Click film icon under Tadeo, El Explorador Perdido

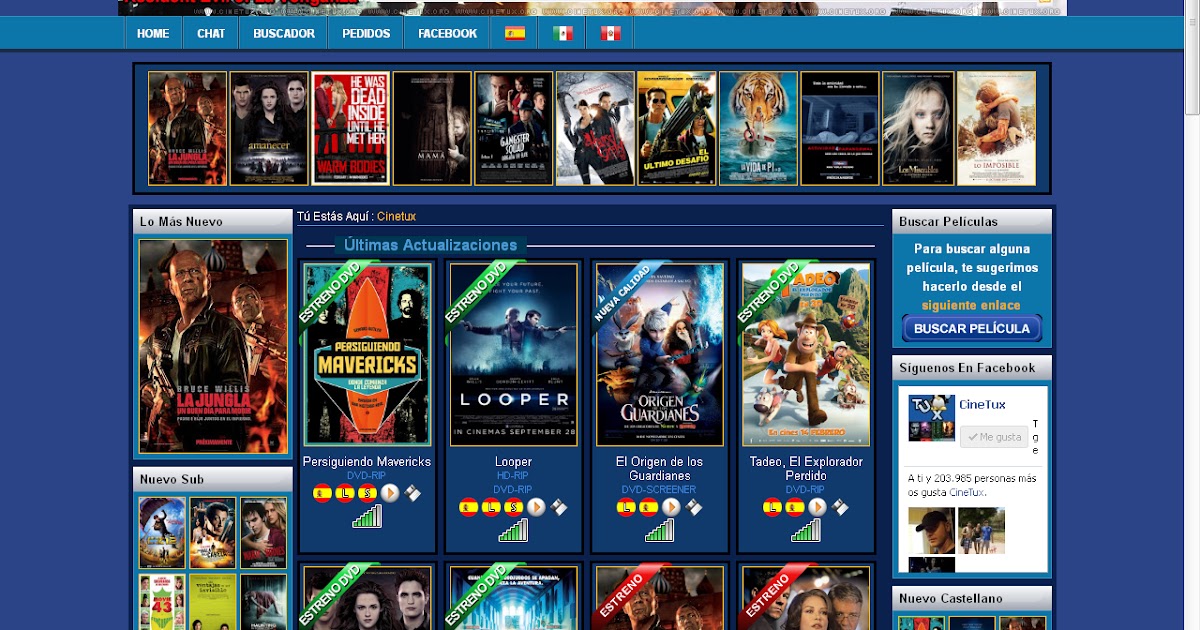click(840, 507)
